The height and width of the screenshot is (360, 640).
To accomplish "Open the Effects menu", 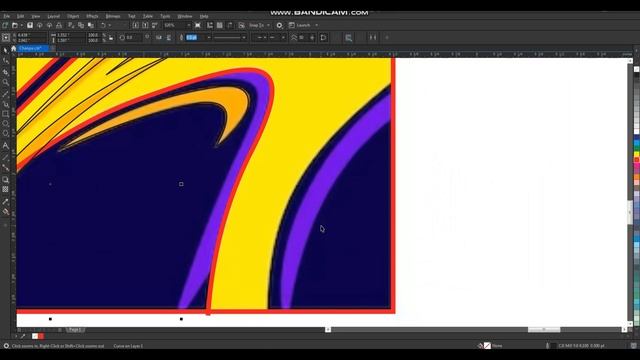I will point(92,16).
